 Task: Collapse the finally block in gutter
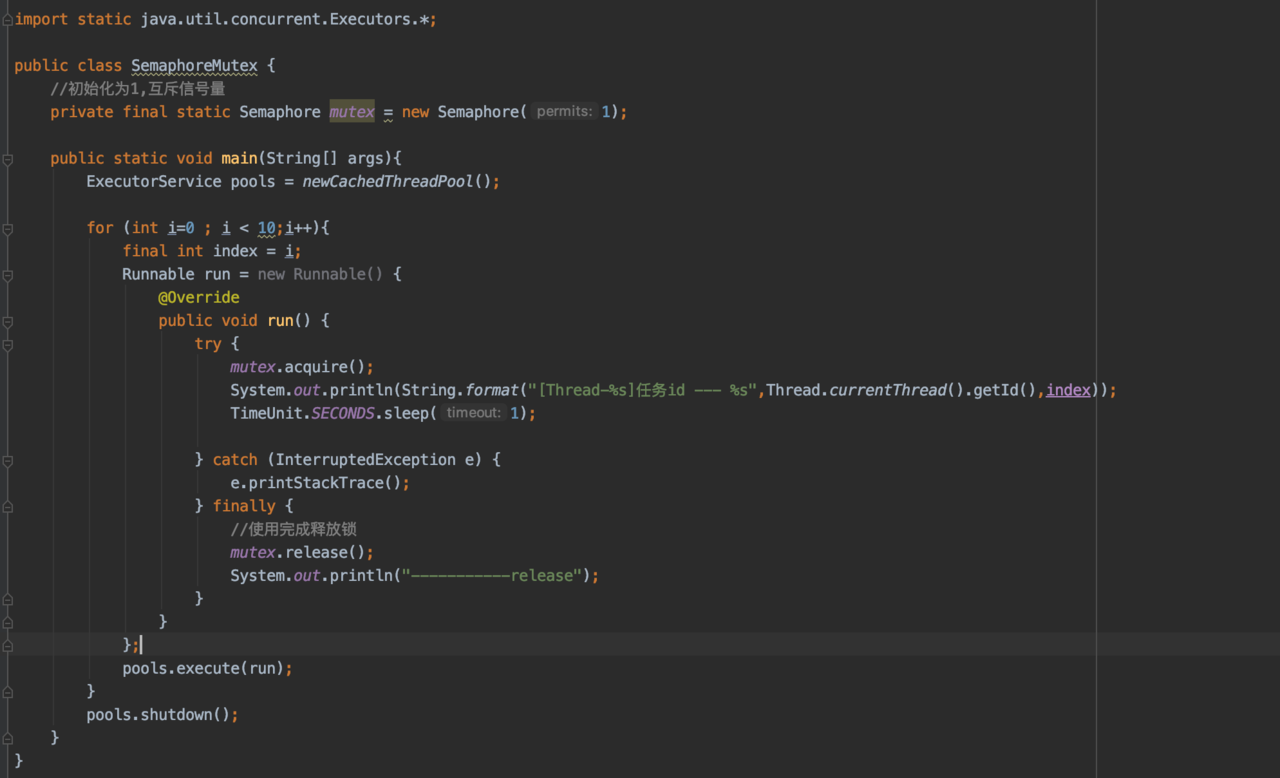[x=7, y=506]
